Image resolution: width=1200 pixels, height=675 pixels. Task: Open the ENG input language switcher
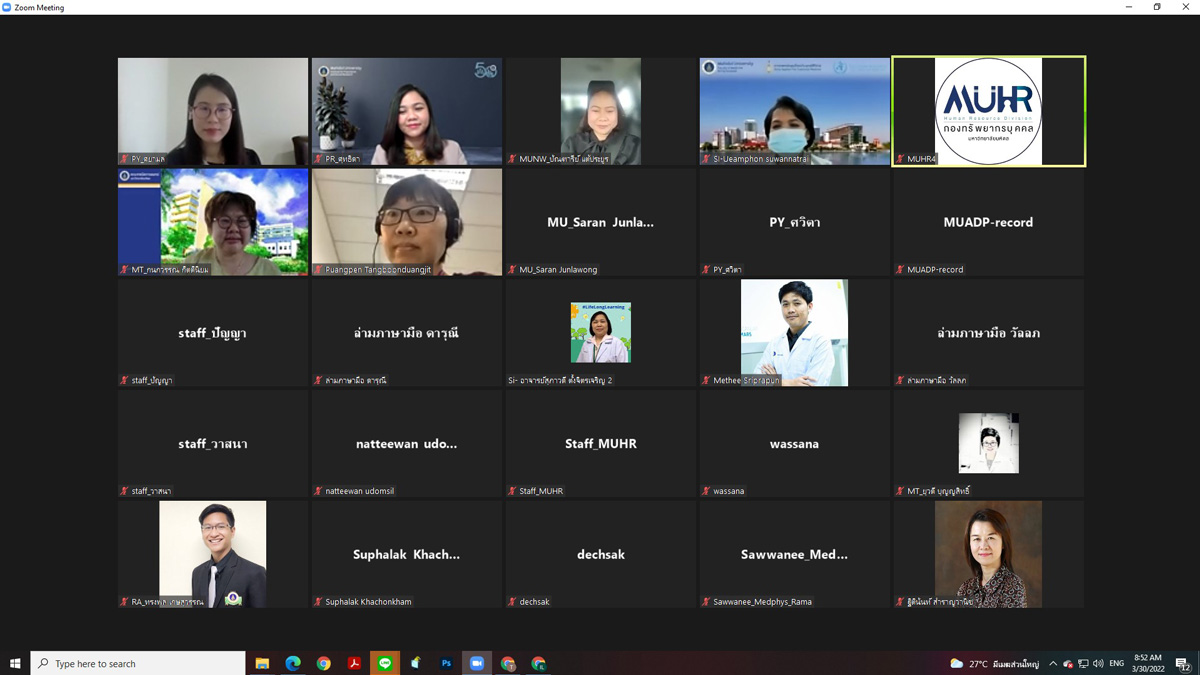pyautogui.click(x=1117, y=664)
